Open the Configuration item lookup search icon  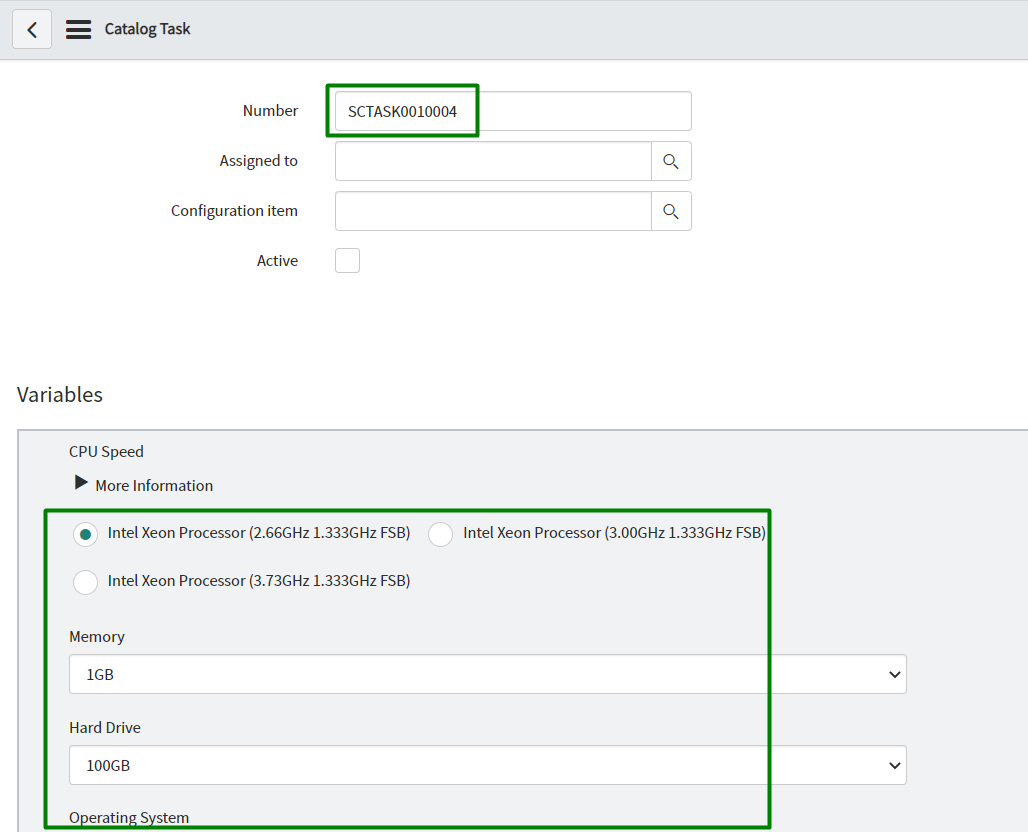671,211
